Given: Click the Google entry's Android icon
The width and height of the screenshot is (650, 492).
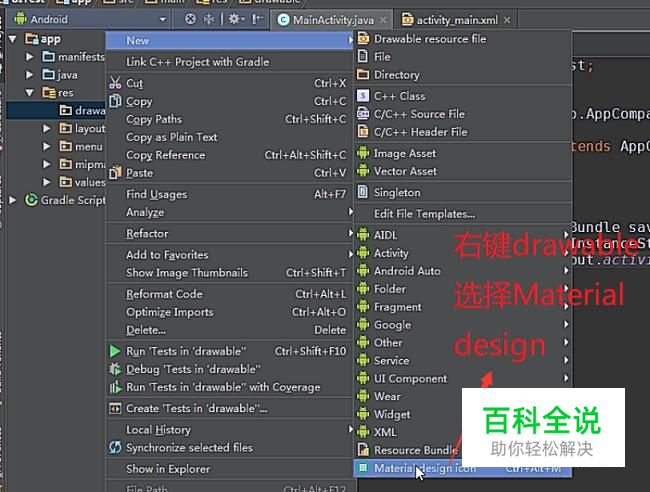Looking at the screenshot, I should (x=363, y=324).
